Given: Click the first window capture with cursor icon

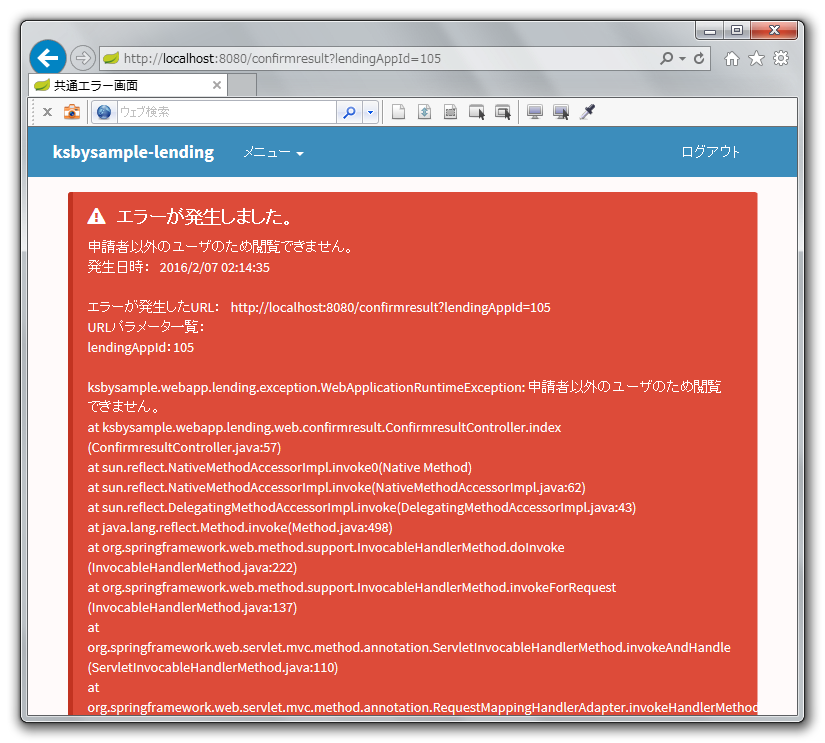Looking at the screenshot, I should point(477,112).
